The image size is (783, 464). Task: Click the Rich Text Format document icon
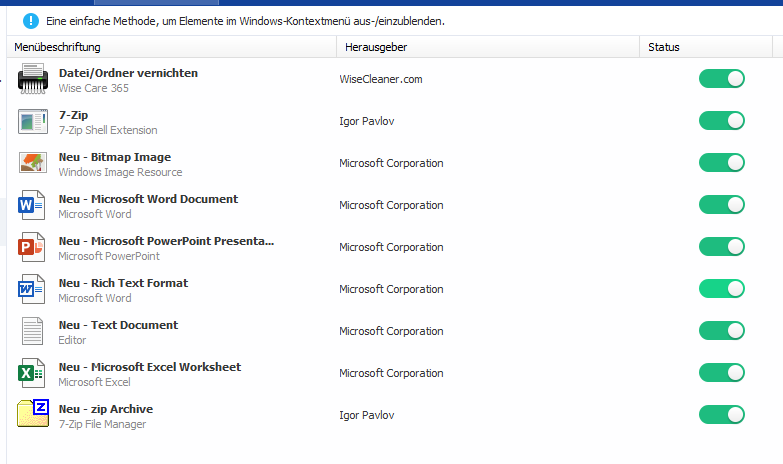pos(31,289)
